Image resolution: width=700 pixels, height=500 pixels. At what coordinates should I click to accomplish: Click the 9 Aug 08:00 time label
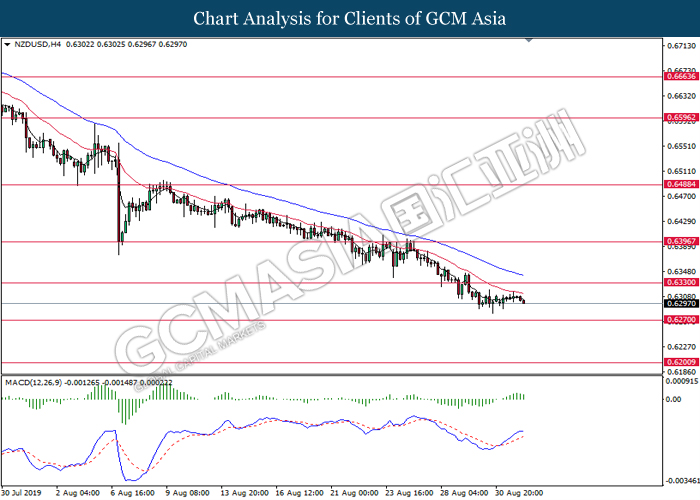coord(188,493)
